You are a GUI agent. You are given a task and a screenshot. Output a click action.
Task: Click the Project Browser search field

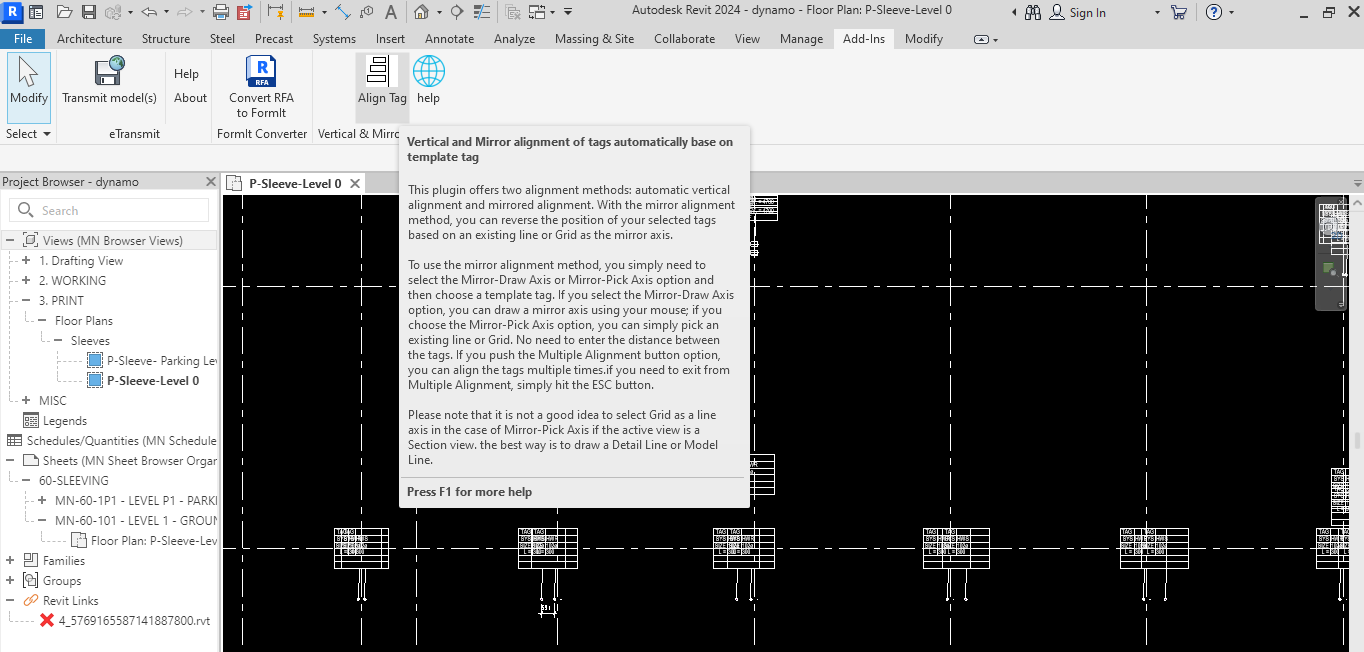click(x=109, y=210)
